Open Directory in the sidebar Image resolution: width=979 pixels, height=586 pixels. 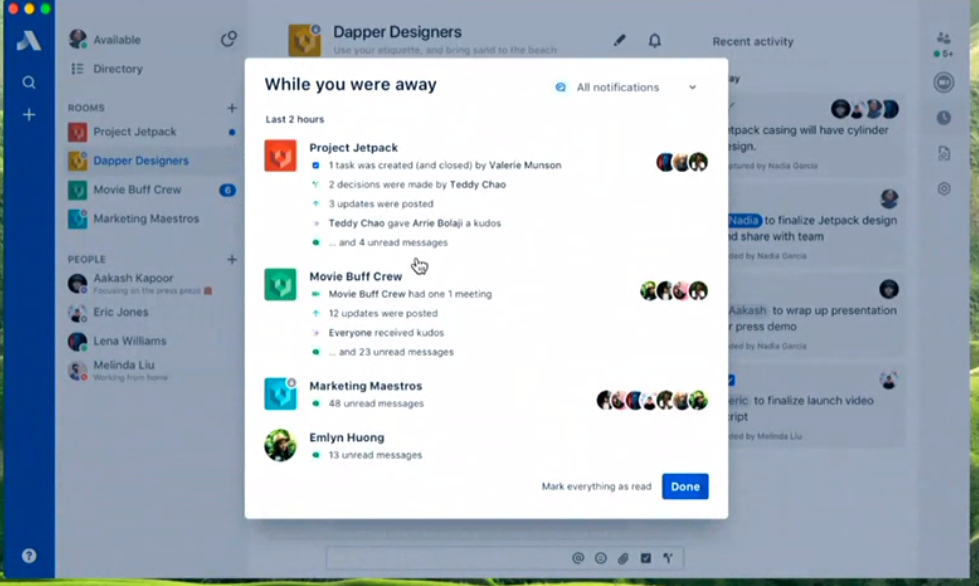click(x=117, y=69)
